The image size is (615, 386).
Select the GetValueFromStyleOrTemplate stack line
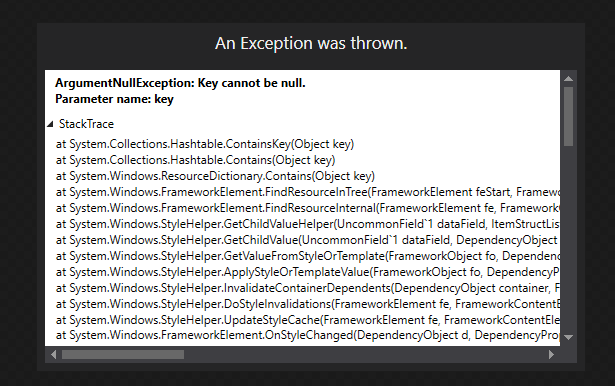(x=308, y=256)
